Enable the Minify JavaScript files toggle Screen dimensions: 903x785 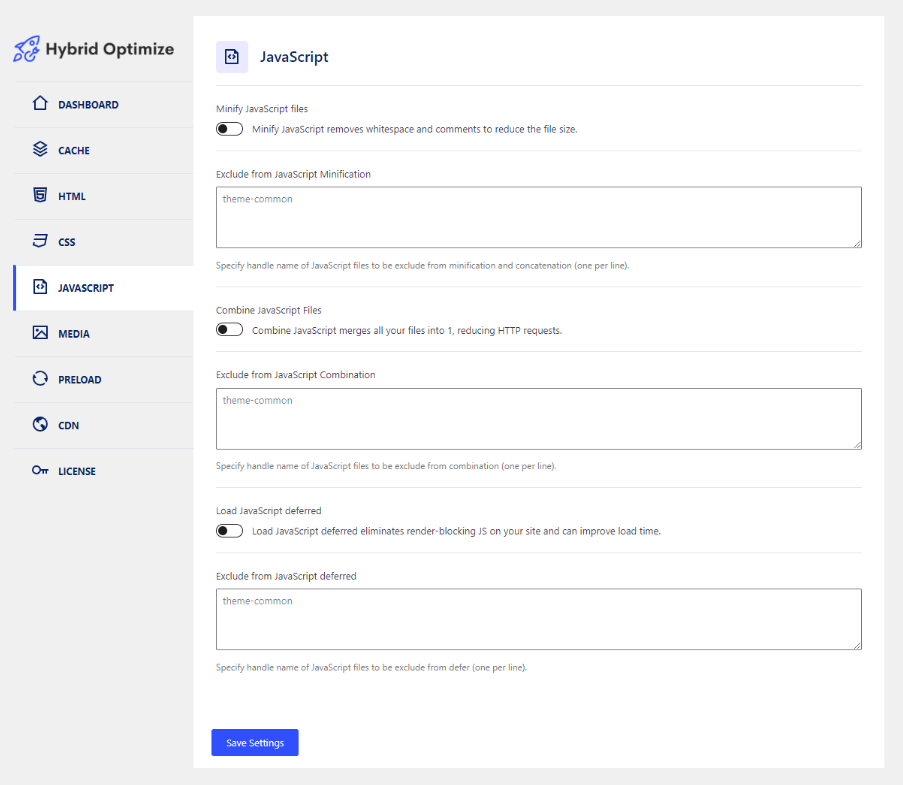(x=229, y=129)
